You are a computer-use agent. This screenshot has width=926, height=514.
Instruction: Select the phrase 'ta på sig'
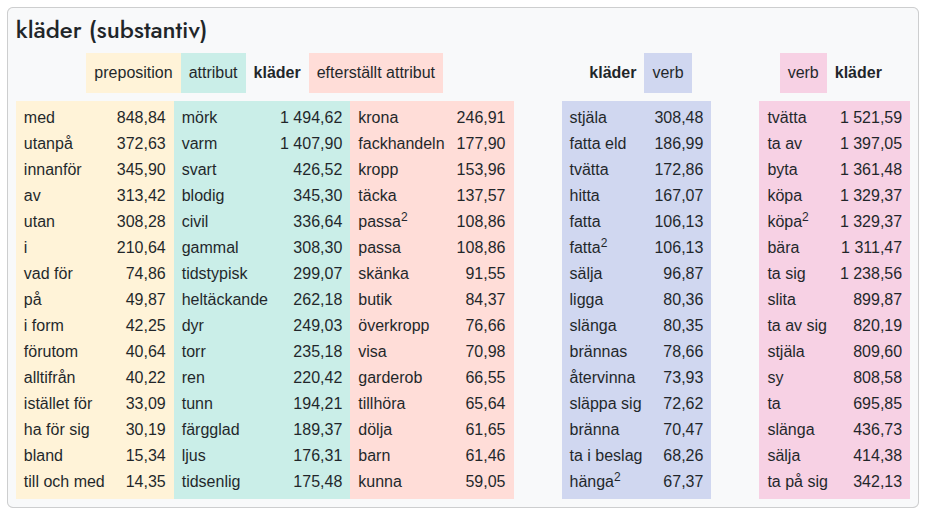[x=797, y=482]
